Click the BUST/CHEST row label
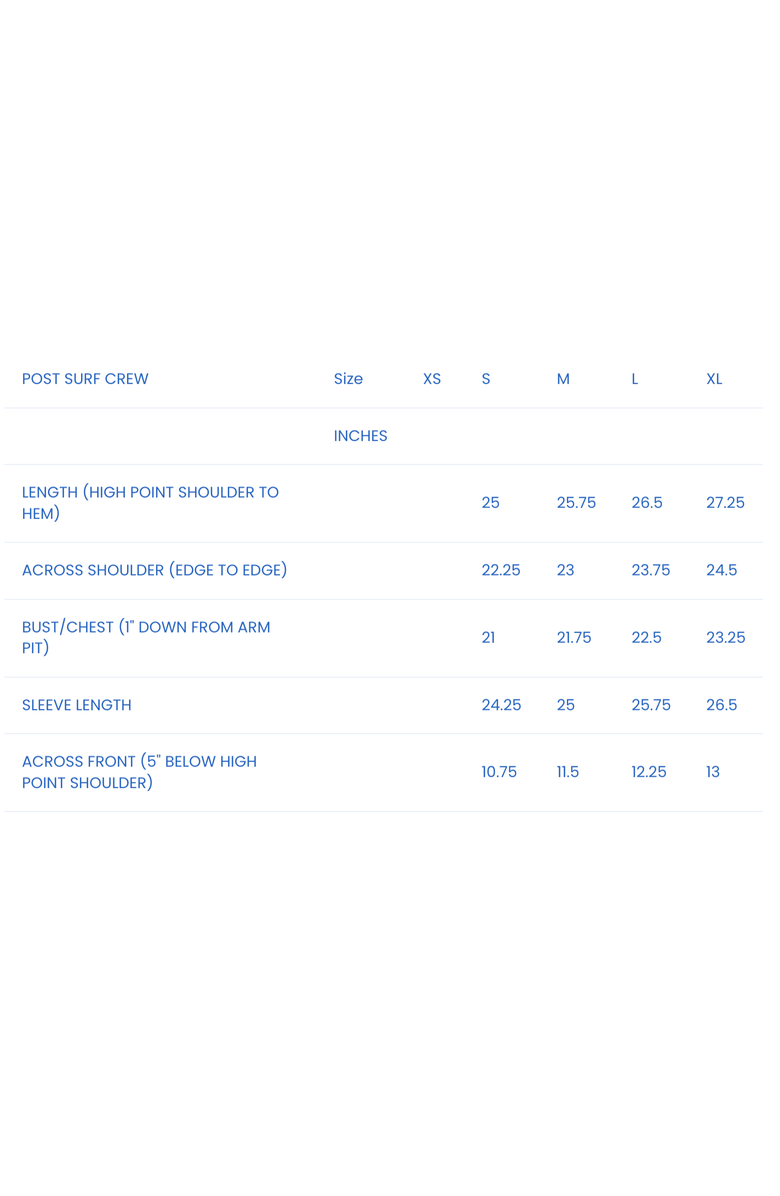This screenshot has width=780, height=1196. point(146,637)
